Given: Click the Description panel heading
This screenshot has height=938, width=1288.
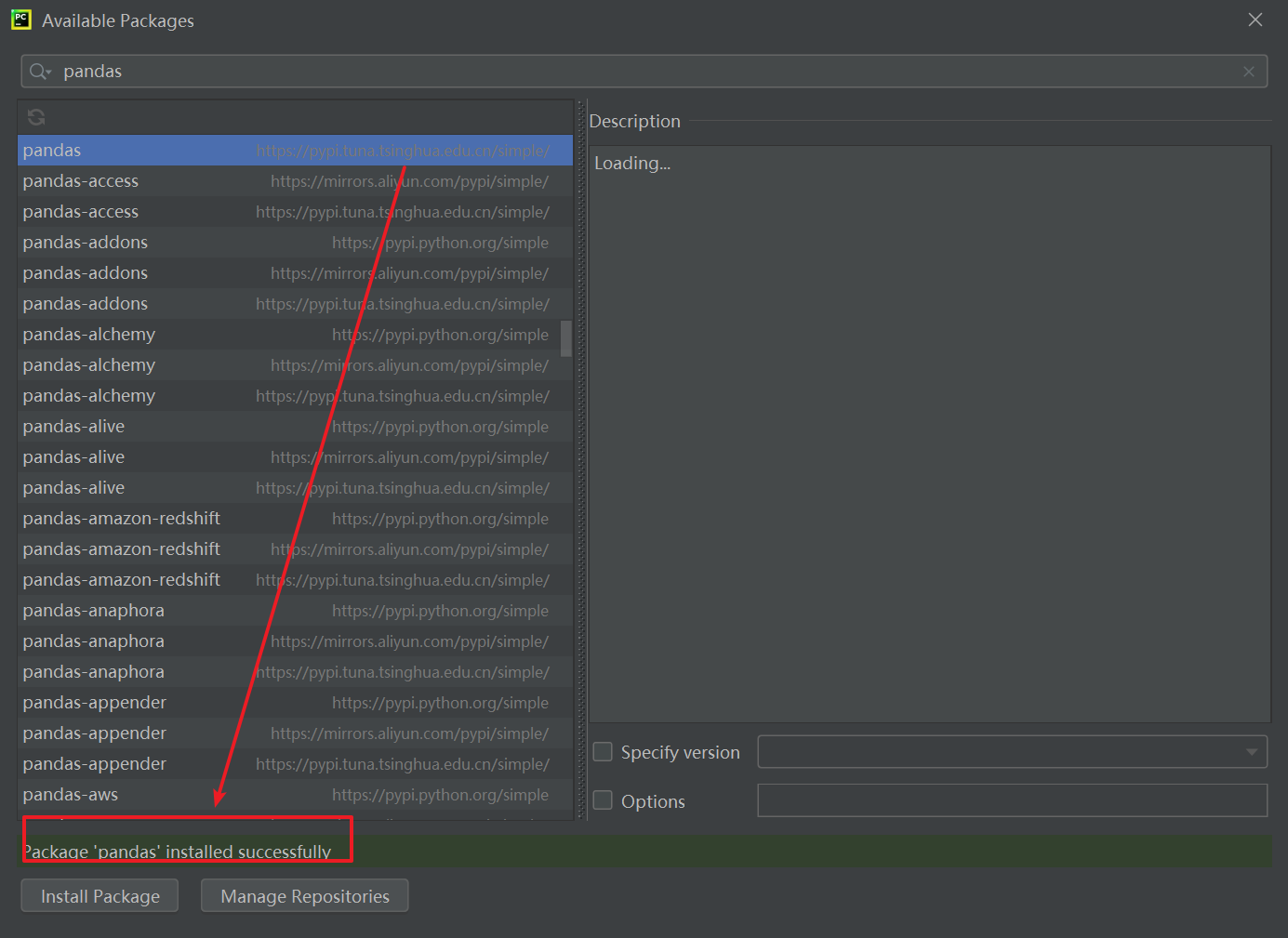Looking at the screenshot, I should click(635, 121).
